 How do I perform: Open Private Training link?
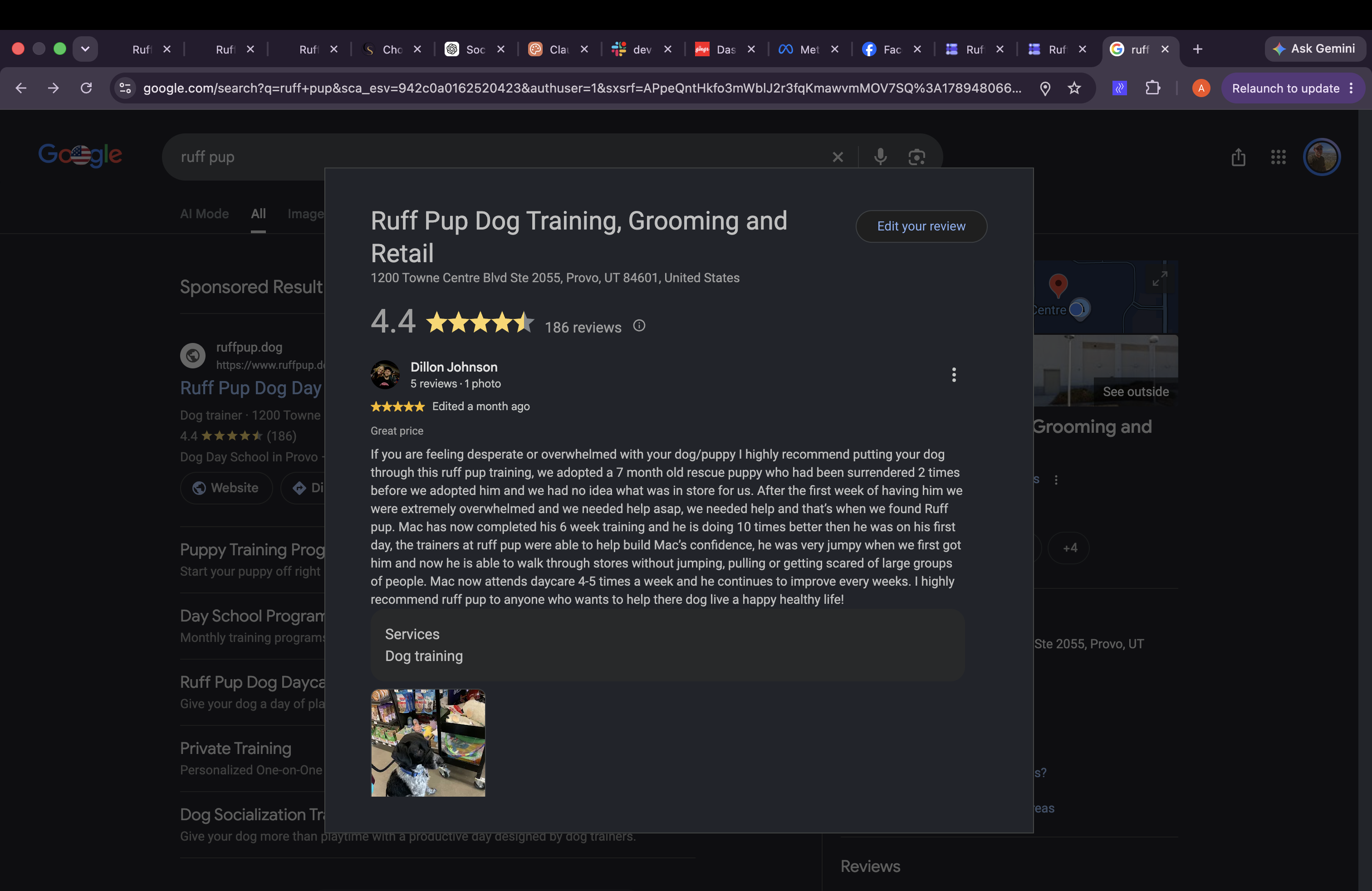[x=236, y=748]
